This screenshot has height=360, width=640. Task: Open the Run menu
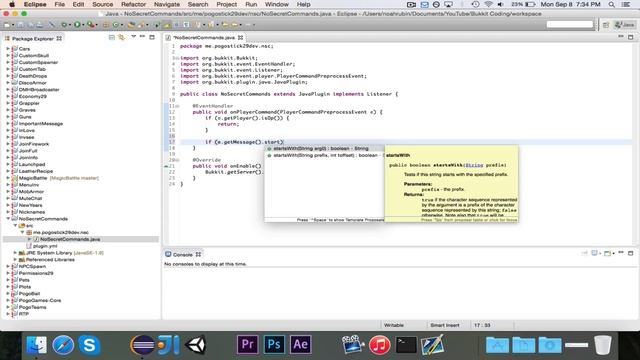tap(251, 4)
